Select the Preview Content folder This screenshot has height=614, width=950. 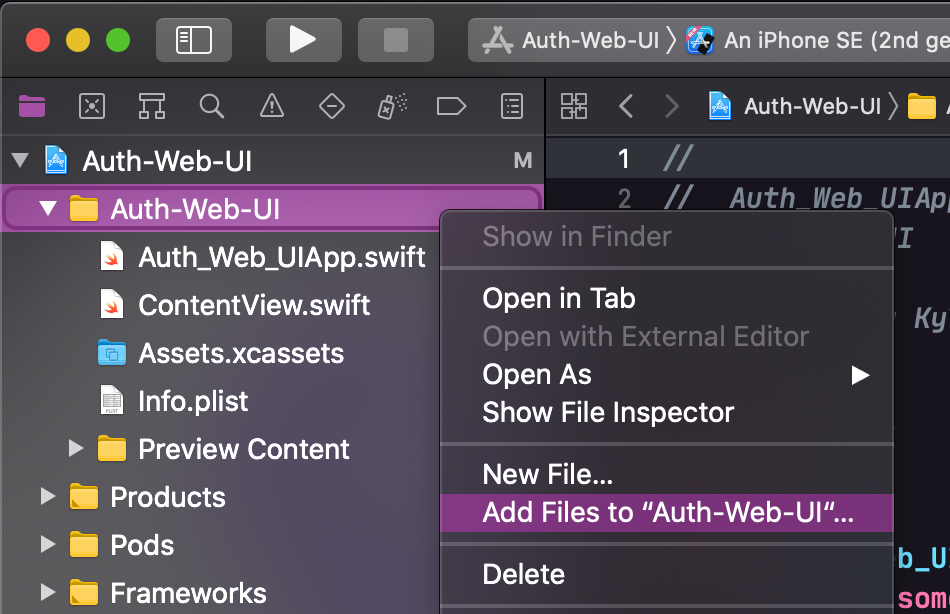(244, 449)
